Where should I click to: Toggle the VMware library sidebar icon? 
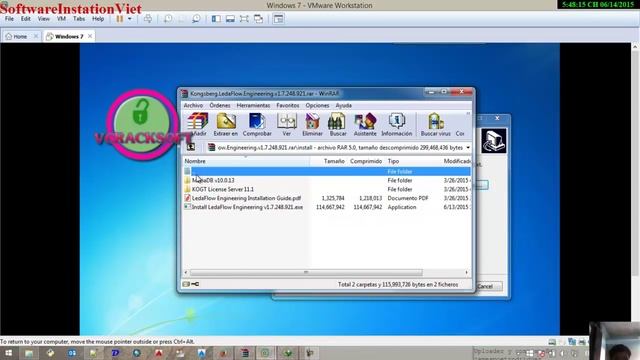click(216, 19)
